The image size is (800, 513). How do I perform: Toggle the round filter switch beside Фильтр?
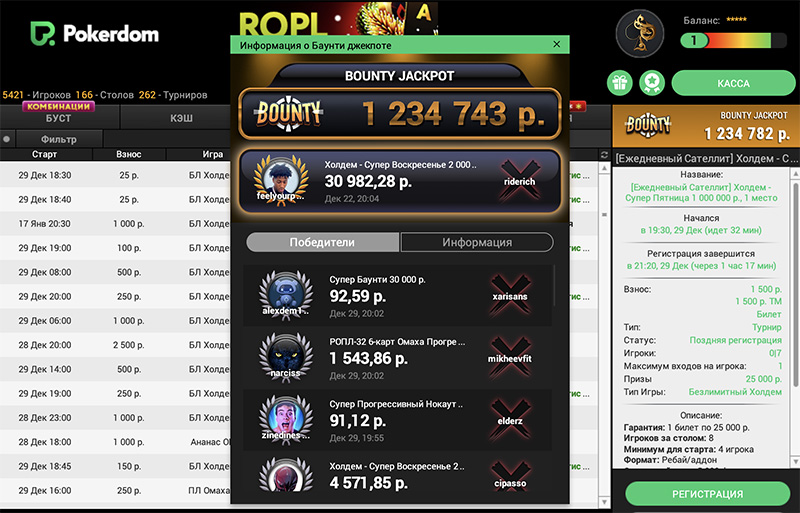[7, 139]
